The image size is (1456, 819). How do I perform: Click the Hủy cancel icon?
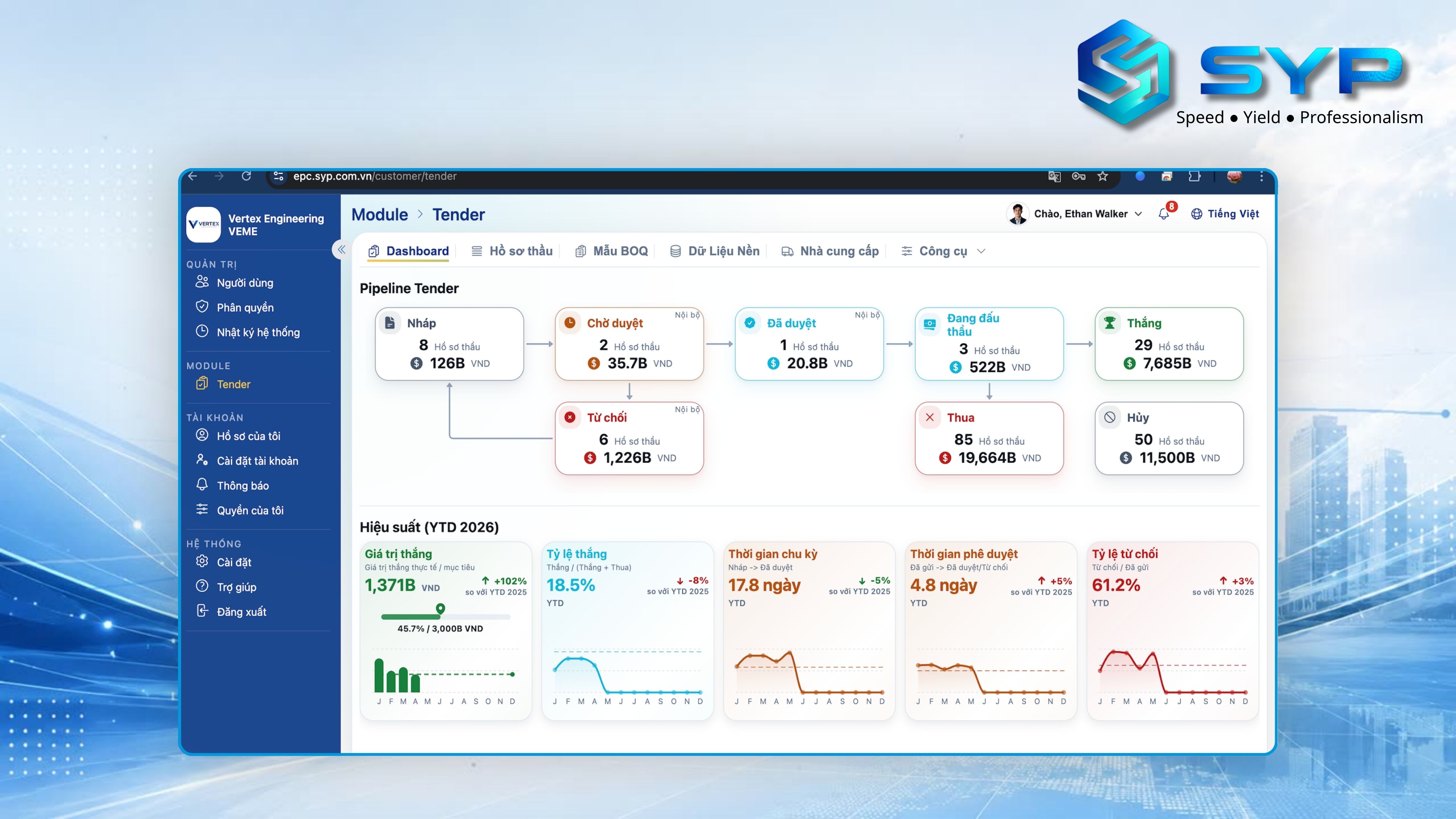1109,417
